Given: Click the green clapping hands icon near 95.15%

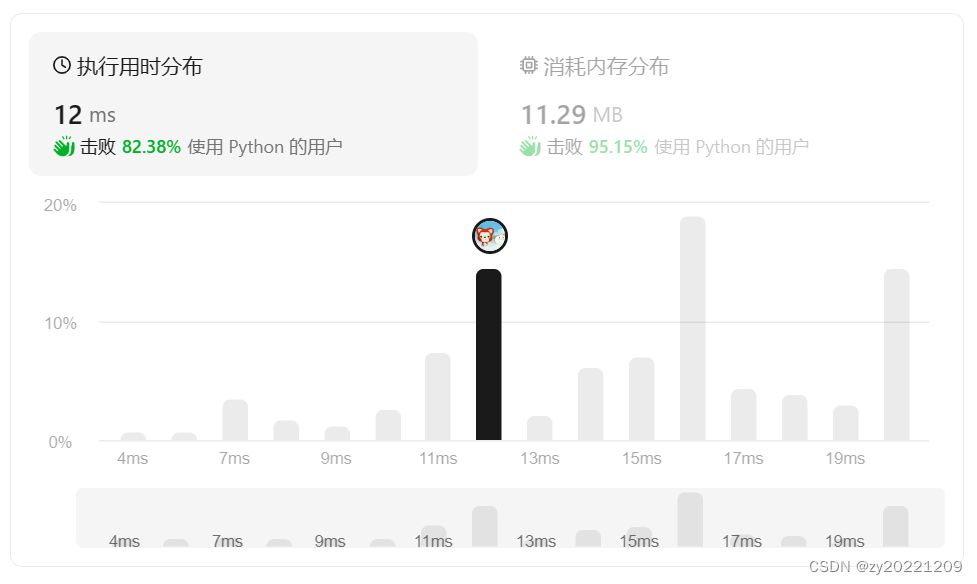Looking at the screenshot, I should coord(529,147).
